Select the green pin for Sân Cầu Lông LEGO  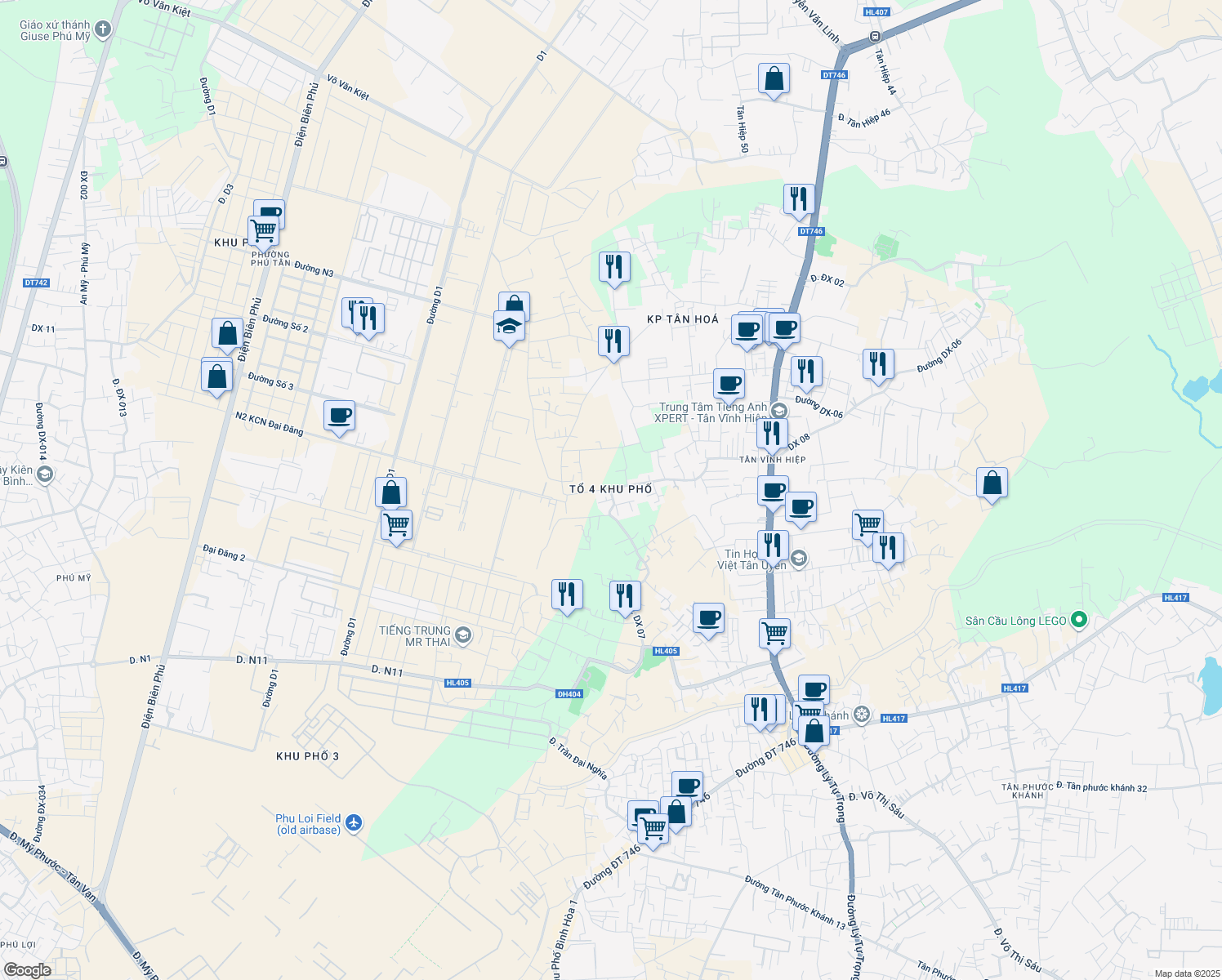pyautogui.click(x=1078, y=621)
